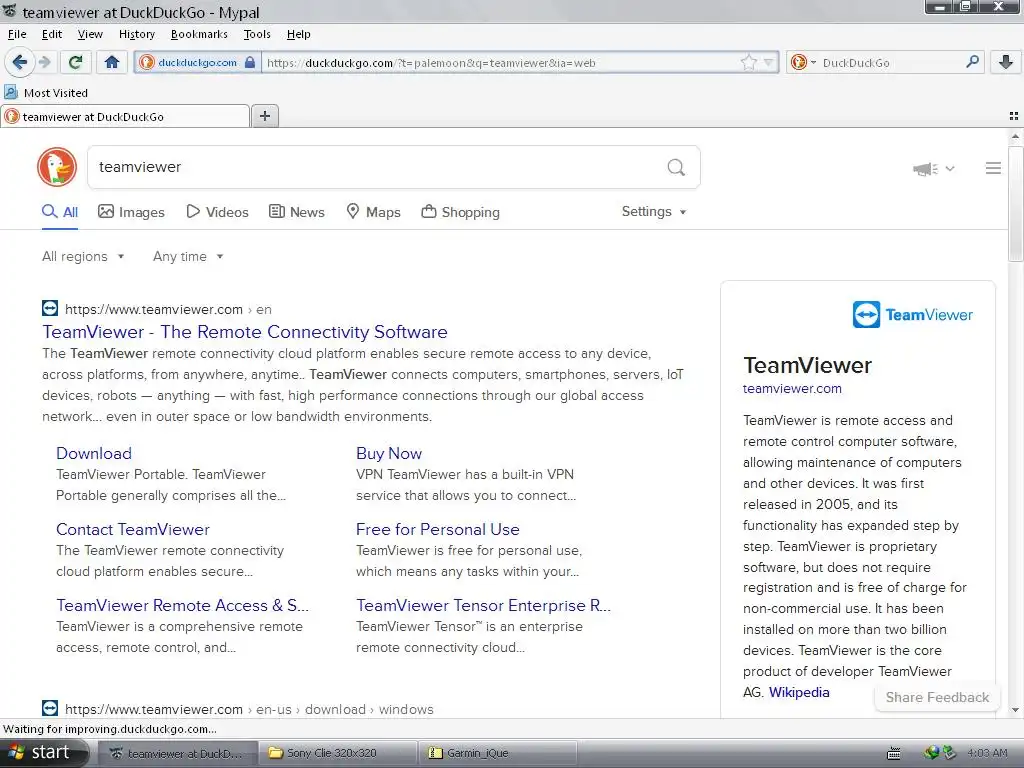Open TeamViewer Tensor Enterprise R... sitelink

tap(483, 605)
